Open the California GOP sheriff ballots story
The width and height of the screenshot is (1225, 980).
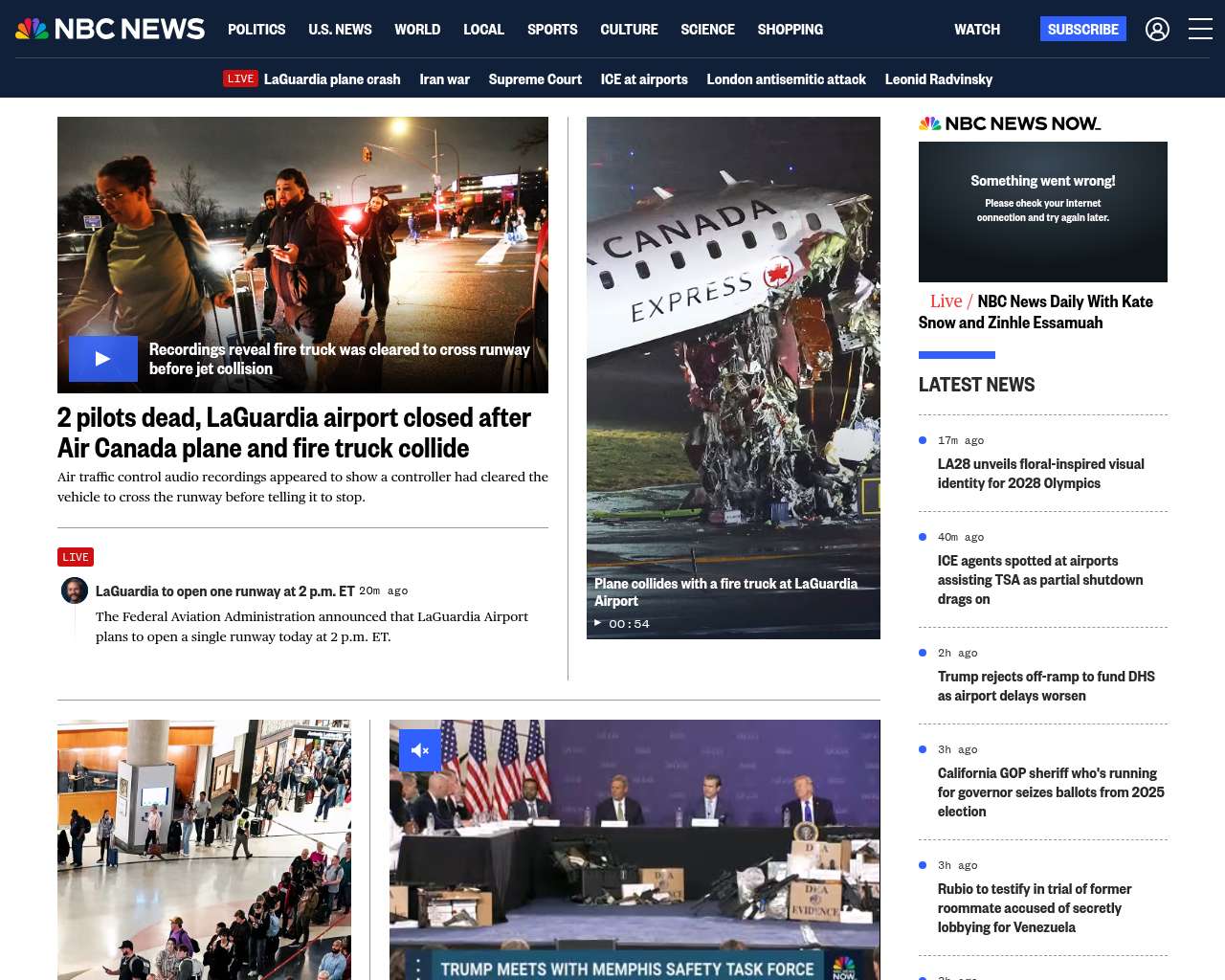(1051, 792)
